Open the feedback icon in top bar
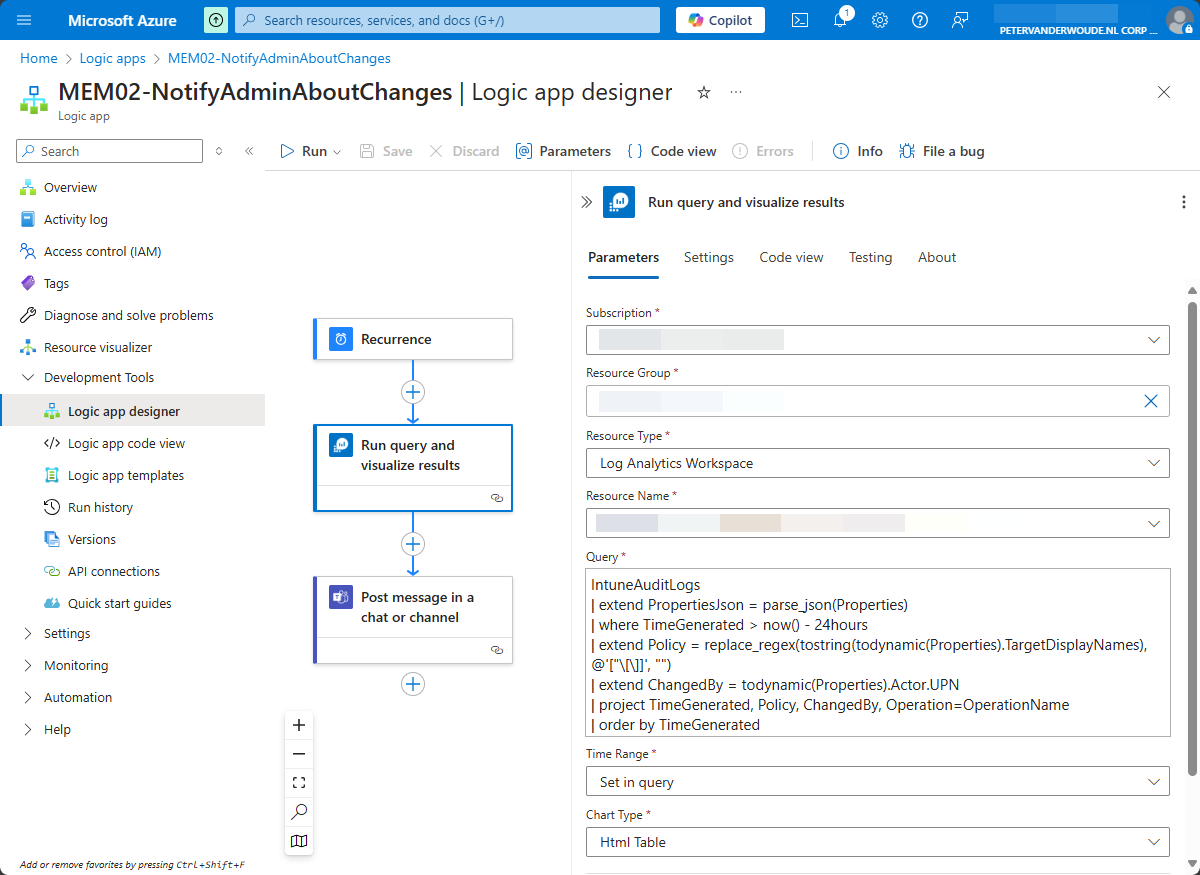The width and height of the screenshot is (1200, 875). (960, 20)
